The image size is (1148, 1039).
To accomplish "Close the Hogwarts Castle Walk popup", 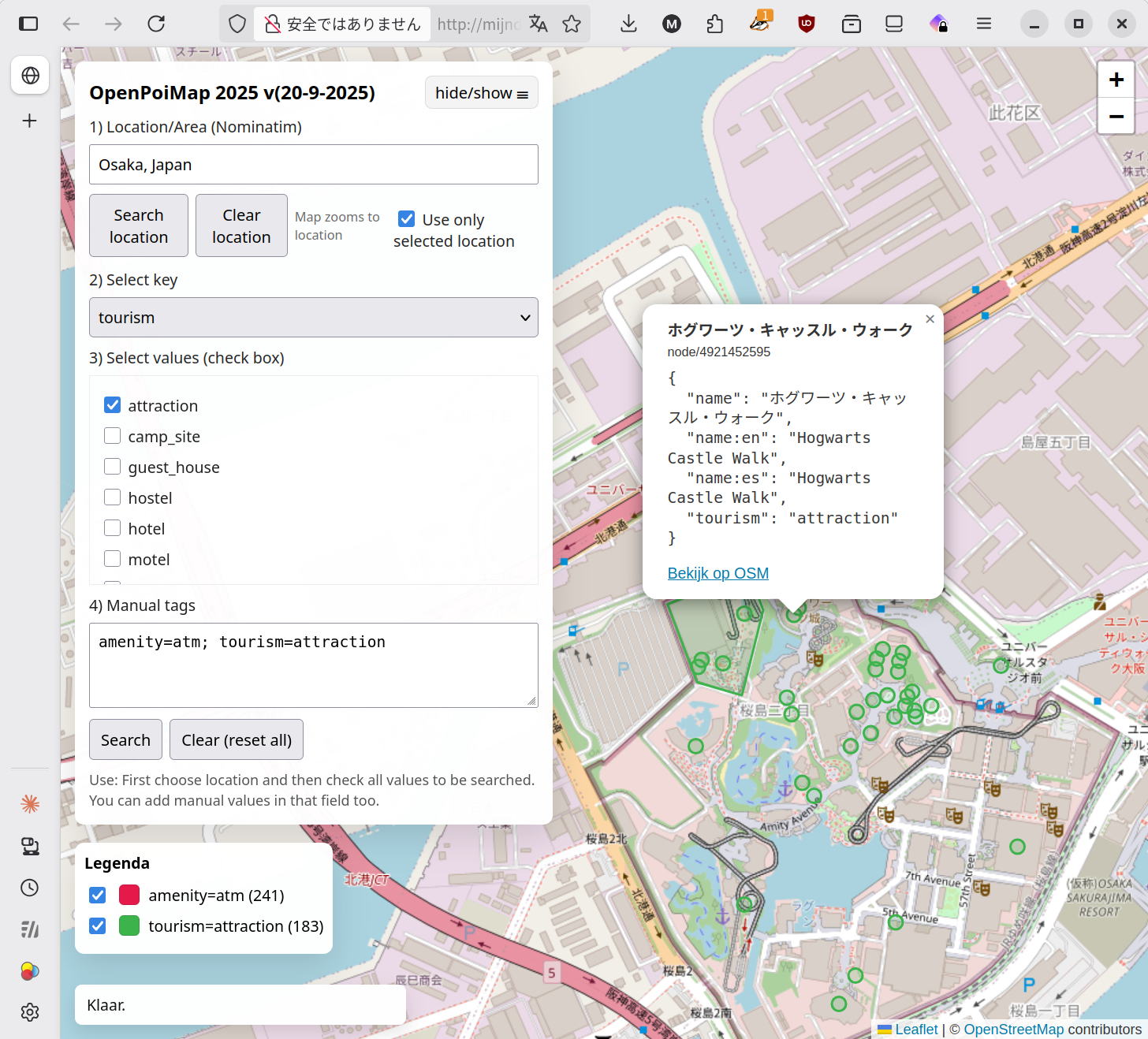I will (930, 319).
